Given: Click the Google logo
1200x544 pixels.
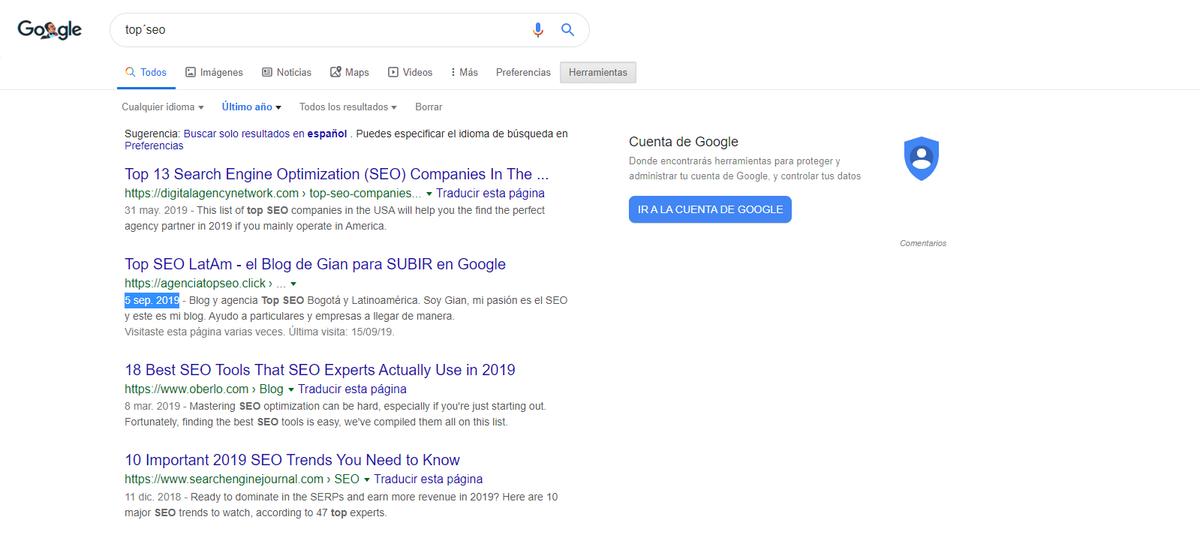Looking at the screenshot, I should 49,30.
